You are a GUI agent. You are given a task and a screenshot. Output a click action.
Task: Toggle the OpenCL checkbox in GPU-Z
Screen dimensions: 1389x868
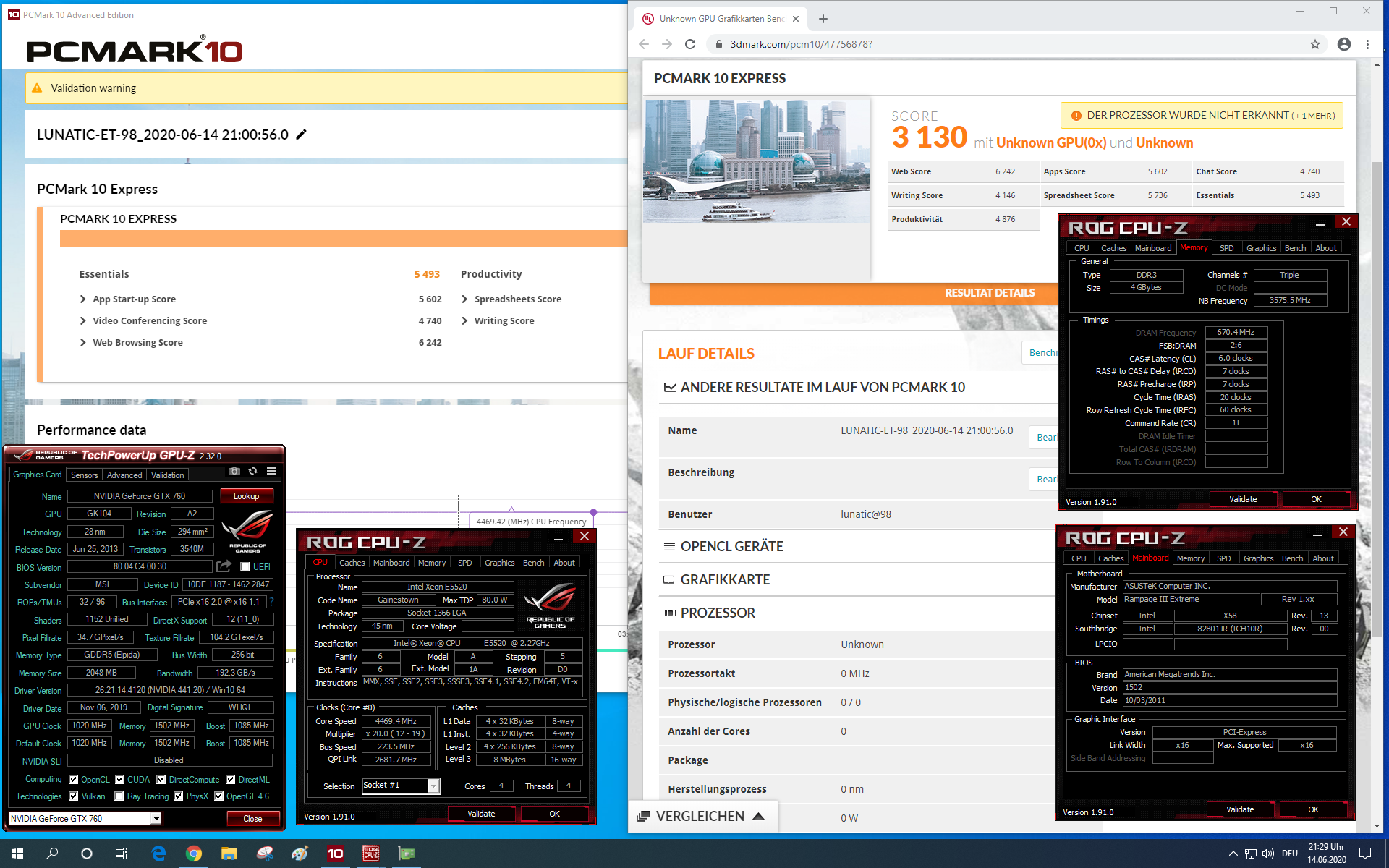(74, 779)
